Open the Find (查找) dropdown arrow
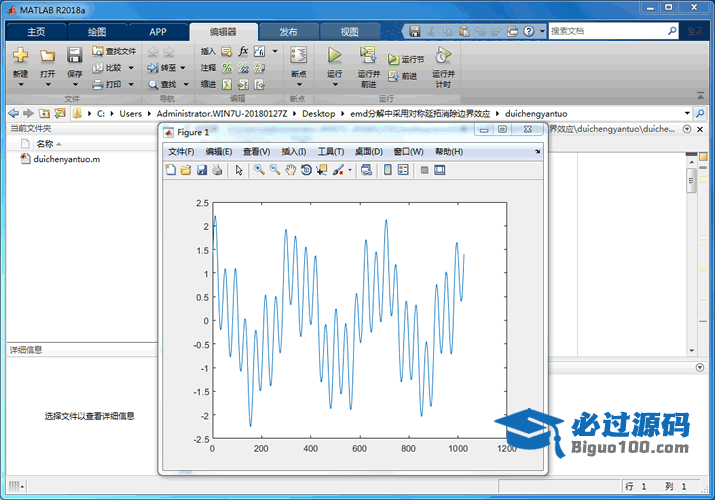The height and width of the screenshot is (500, 715). [186, 84]
